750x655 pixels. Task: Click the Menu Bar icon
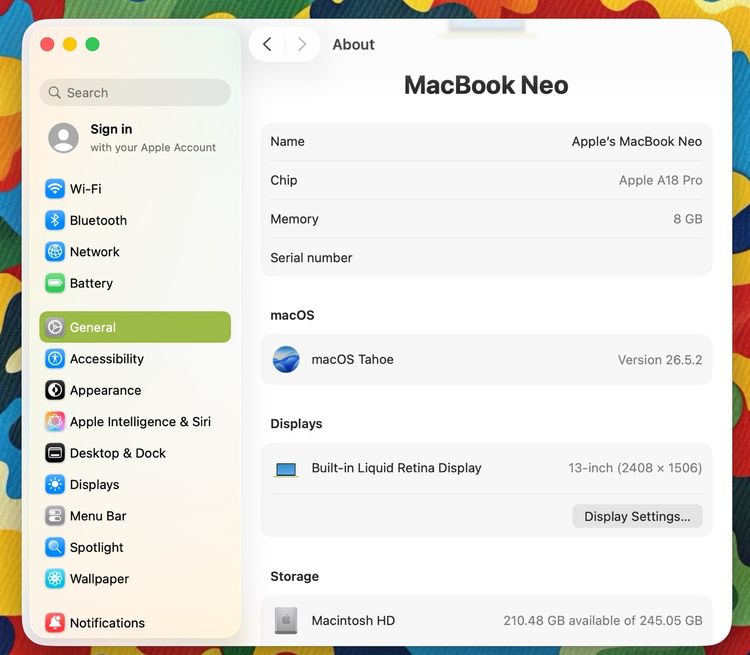coord(55,516)
